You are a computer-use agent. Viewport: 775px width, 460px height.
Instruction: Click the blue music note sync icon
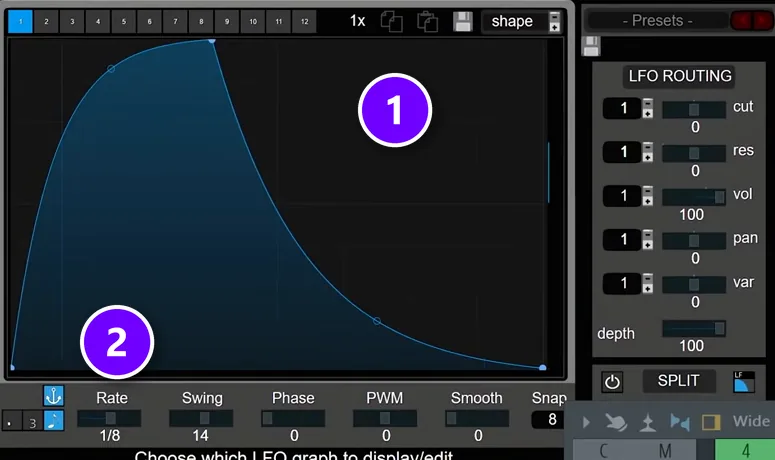click(x=53, y=420)
